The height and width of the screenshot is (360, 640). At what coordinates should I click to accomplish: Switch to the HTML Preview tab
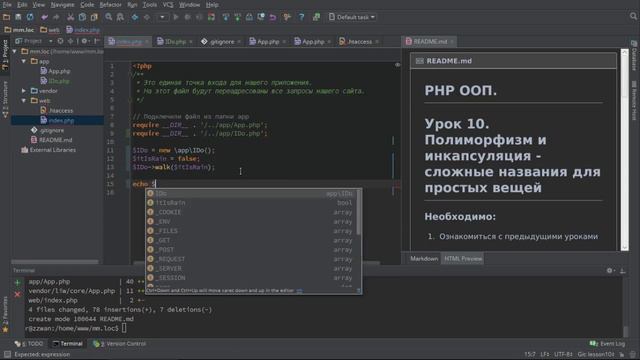(x=463, y=259)
